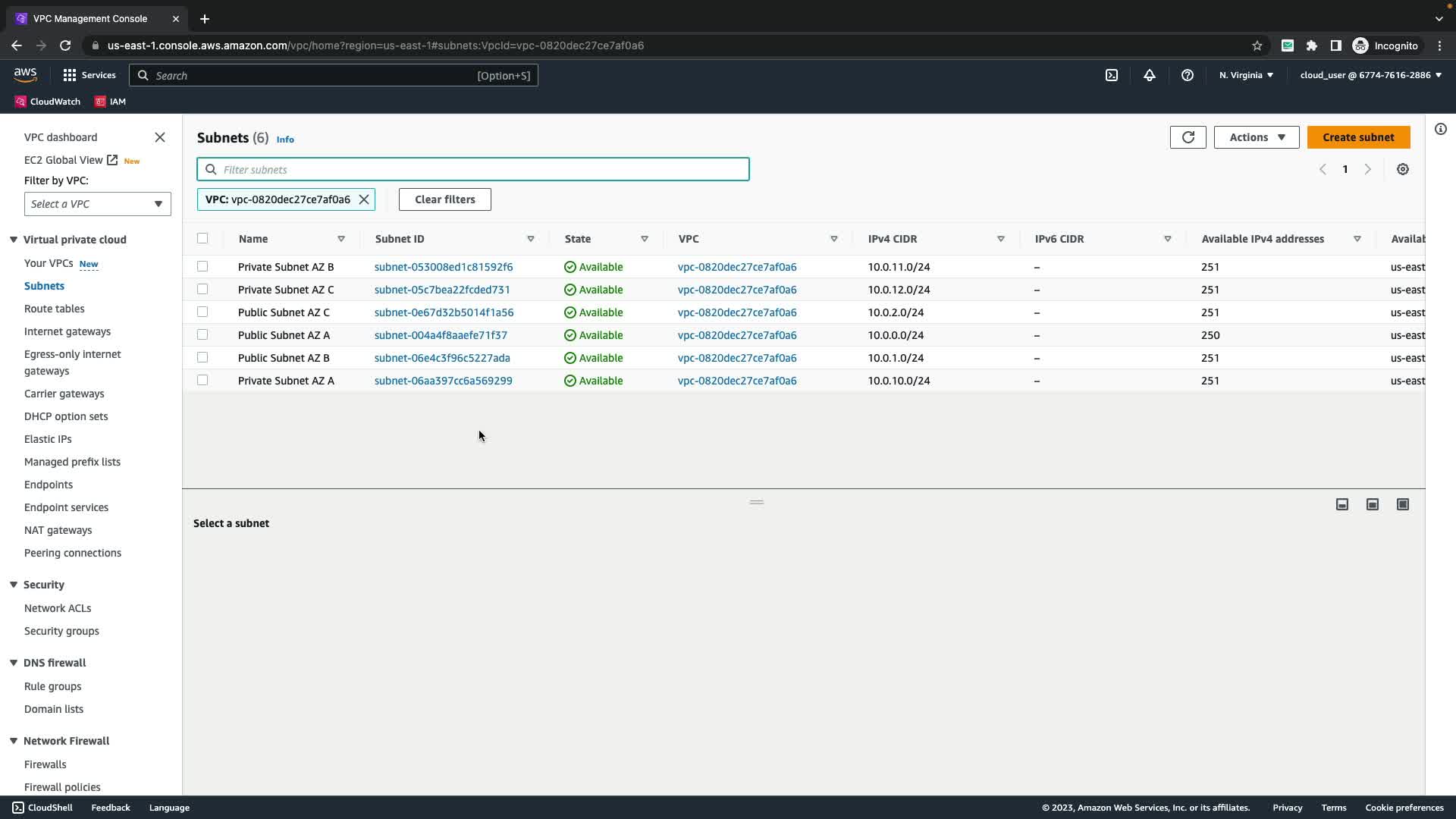Open table preferences gear icon
The image size is (1456, 819).
pyautogui.click(x=1402, y=169)
